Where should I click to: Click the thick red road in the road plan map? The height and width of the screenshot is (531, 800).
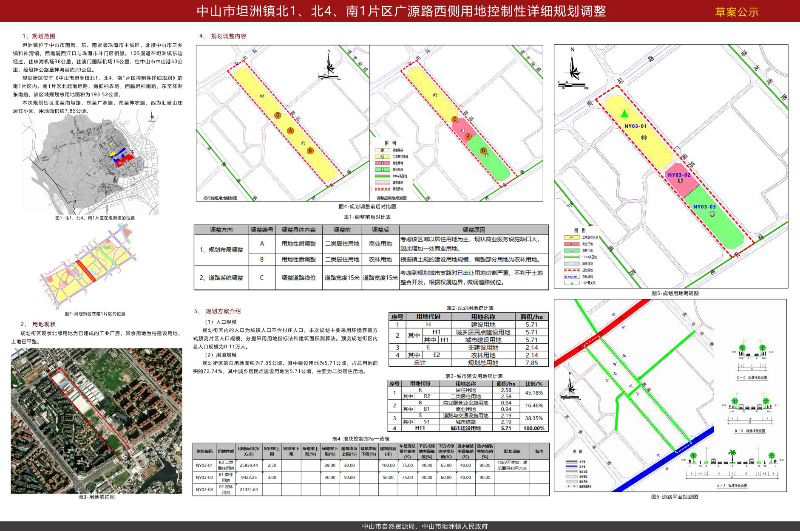pyautogui.click(x=602, y=333)
